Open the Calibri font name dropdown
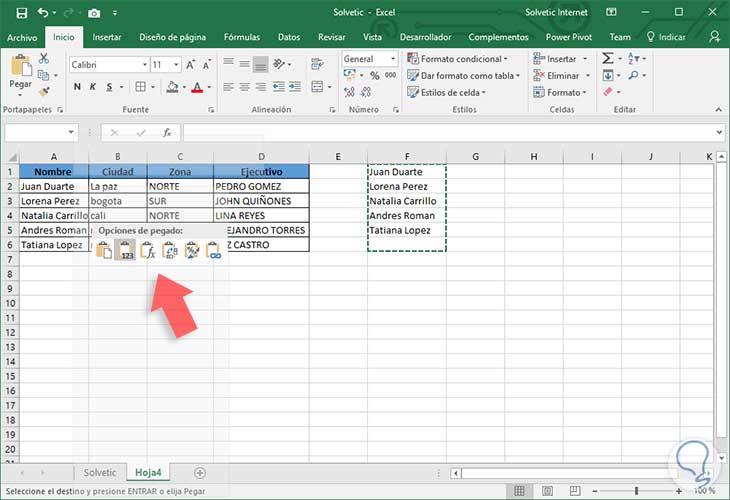This screenshot has height=500, width=730. [x=145, y=65]
